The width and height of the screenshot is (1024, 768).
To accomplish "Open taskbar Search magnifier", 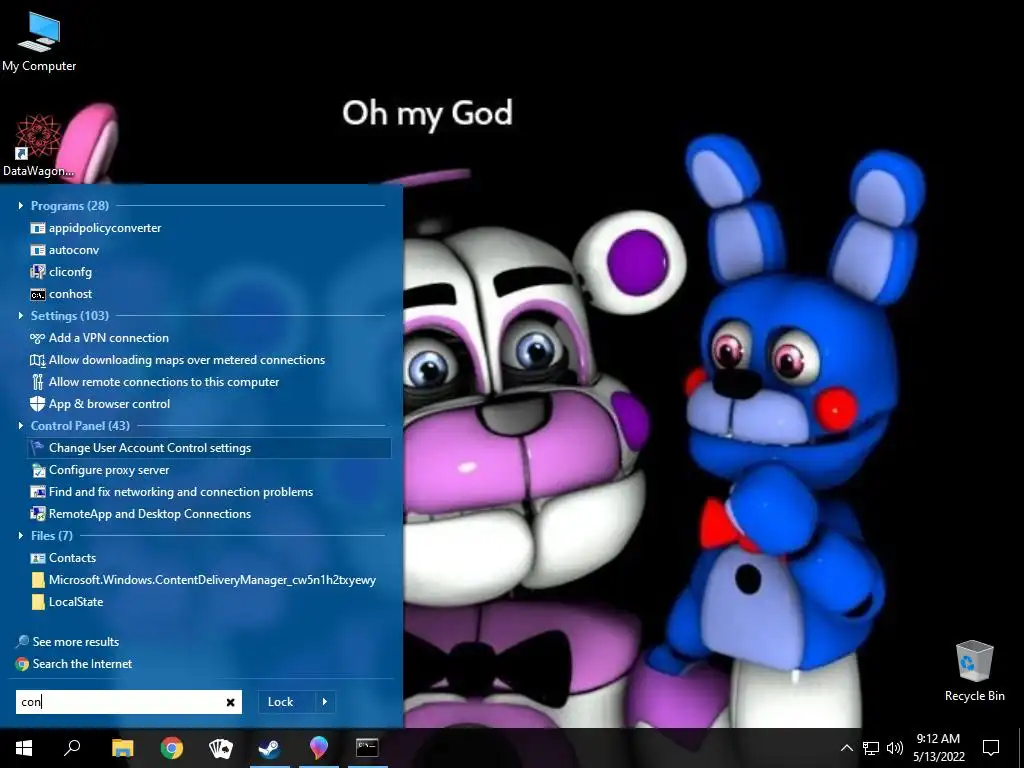I will [72, 748].
